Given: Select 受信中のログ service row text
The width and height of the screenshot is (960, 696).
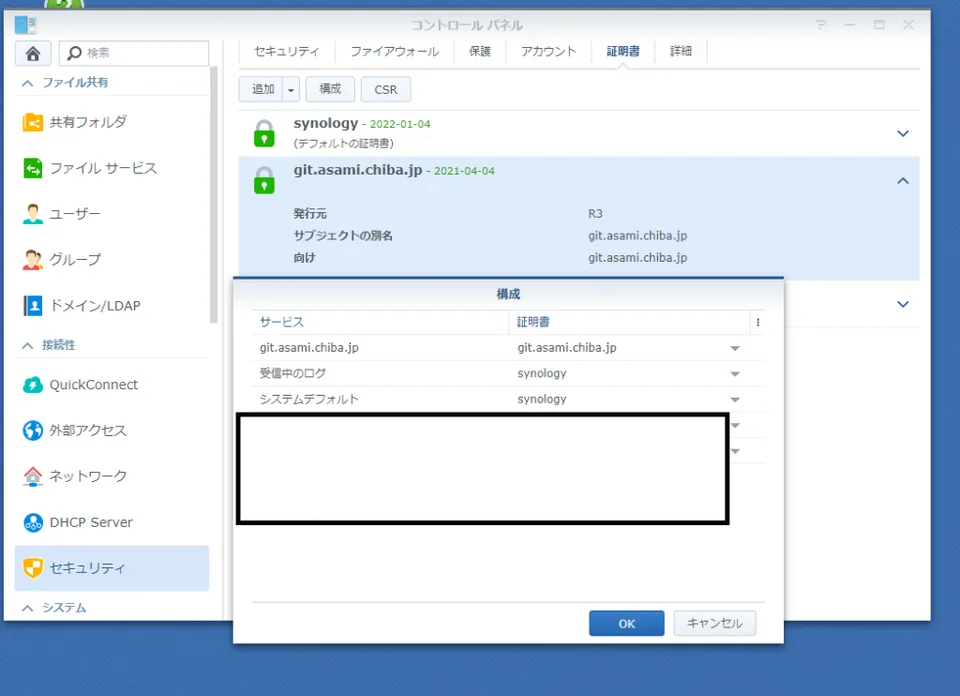Looking at the screenshot, I should tap(293, 373).
